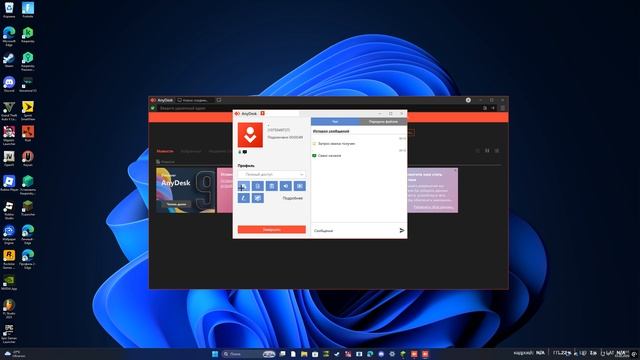Click the connection arrow icon by address bar
Viewport: 640px width, 360px height.
493,108
